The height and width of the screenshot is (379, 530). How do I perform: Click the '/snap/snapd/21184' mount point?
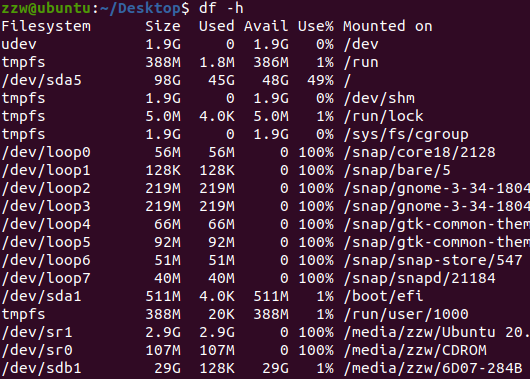pyautogui.click(x=419, y=278)
